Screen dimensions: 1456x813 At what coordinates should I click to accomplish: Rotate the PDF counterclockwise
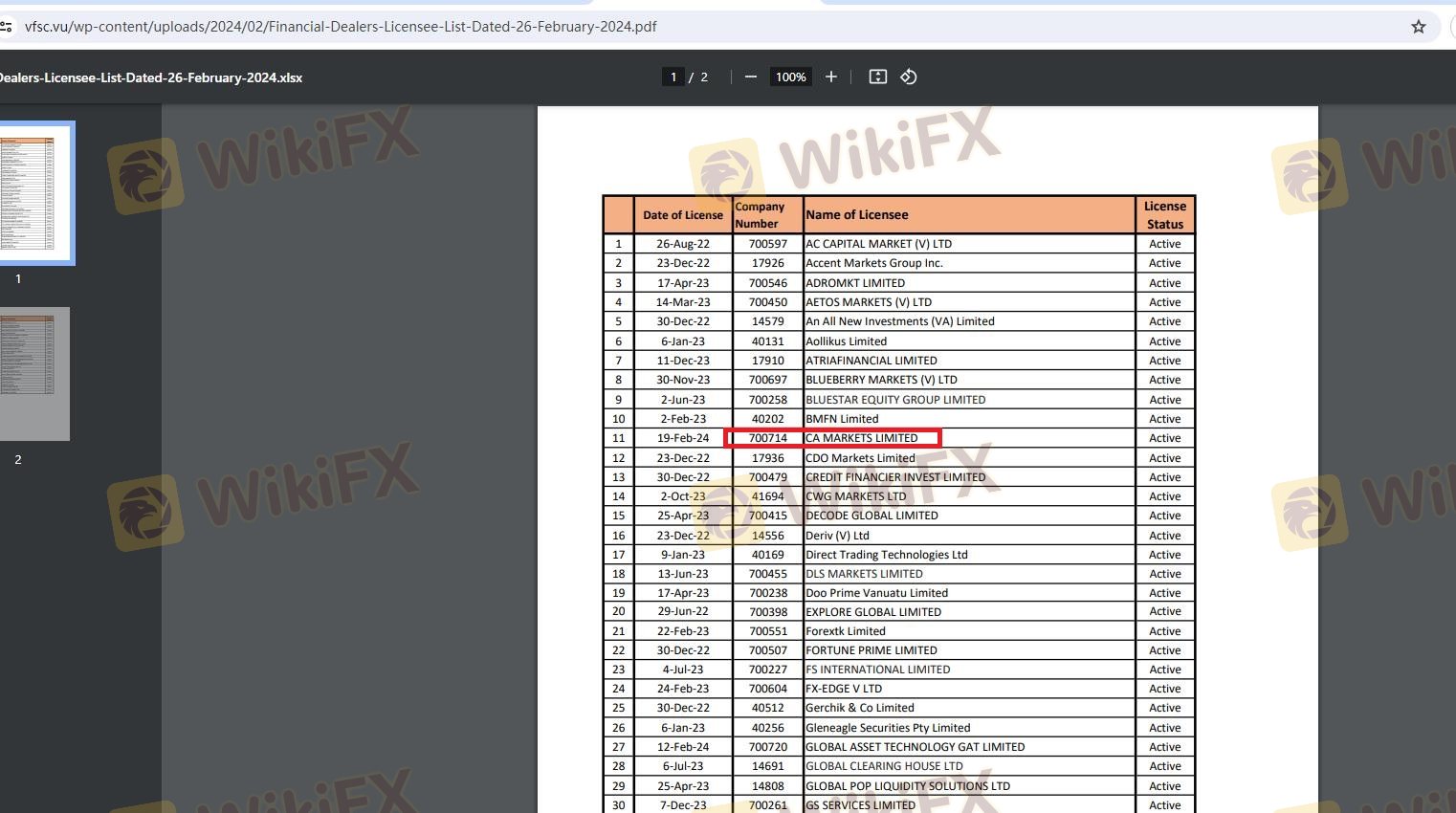tap(909, 77)
